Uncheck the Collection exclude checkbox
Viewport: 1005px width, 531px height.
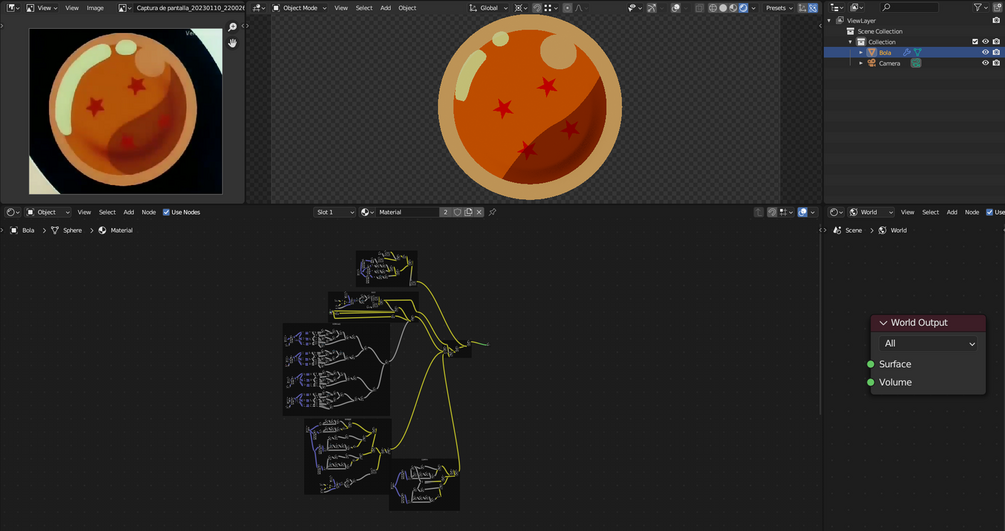[975, 42]
